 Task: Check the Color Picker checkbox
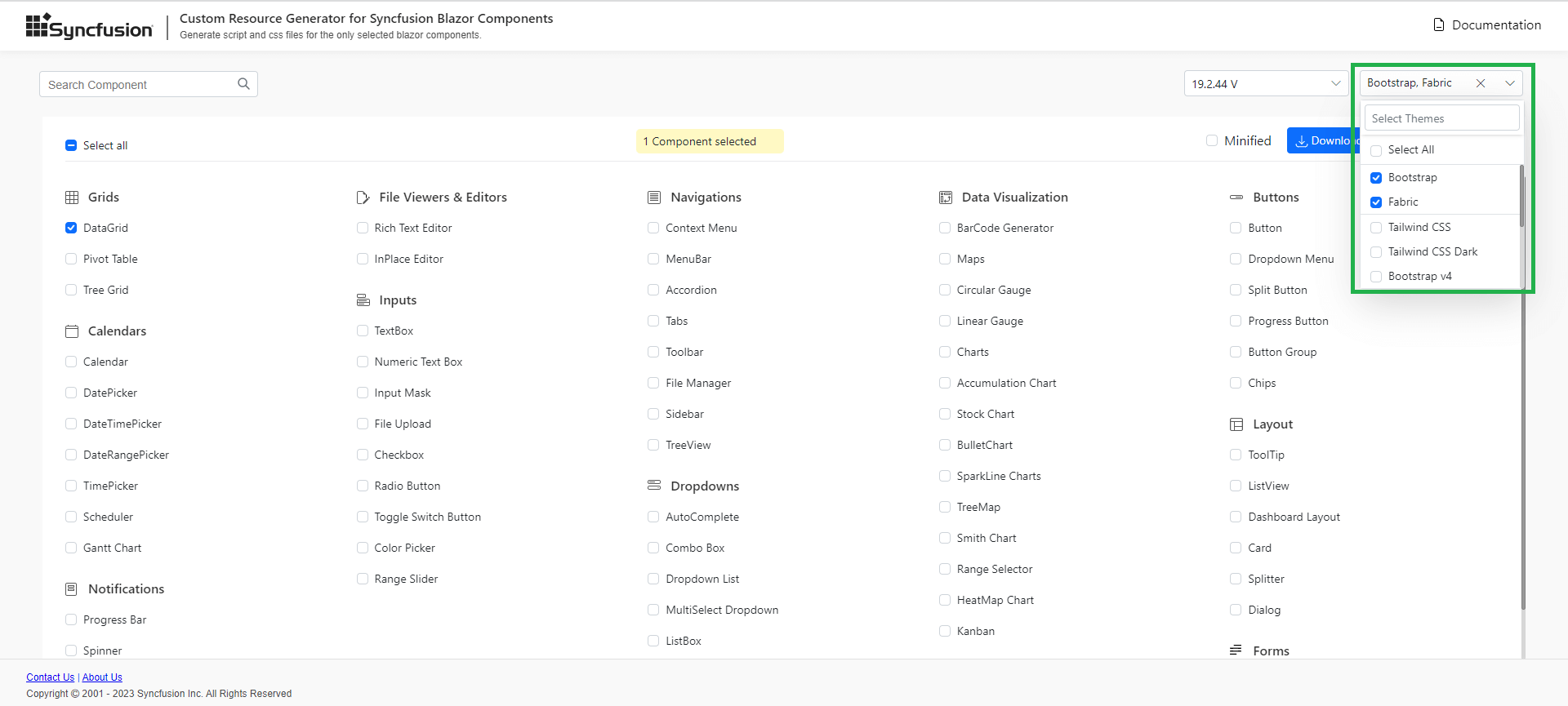(363, 548)
